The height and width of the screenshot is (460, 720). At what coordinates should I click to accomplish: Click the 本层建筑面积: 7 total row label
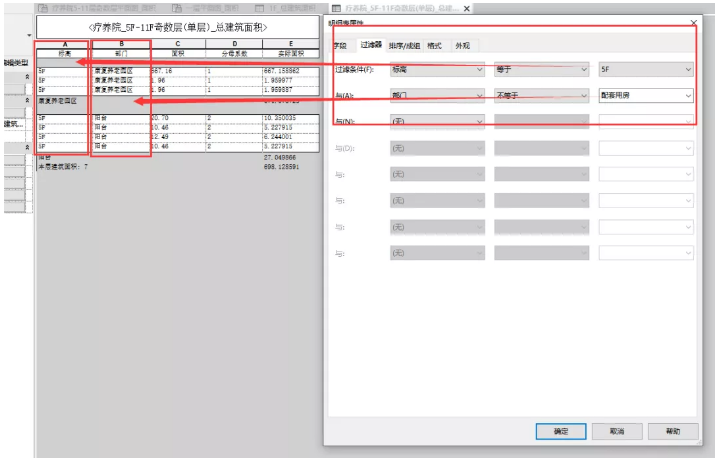click(x=63, y=167)
